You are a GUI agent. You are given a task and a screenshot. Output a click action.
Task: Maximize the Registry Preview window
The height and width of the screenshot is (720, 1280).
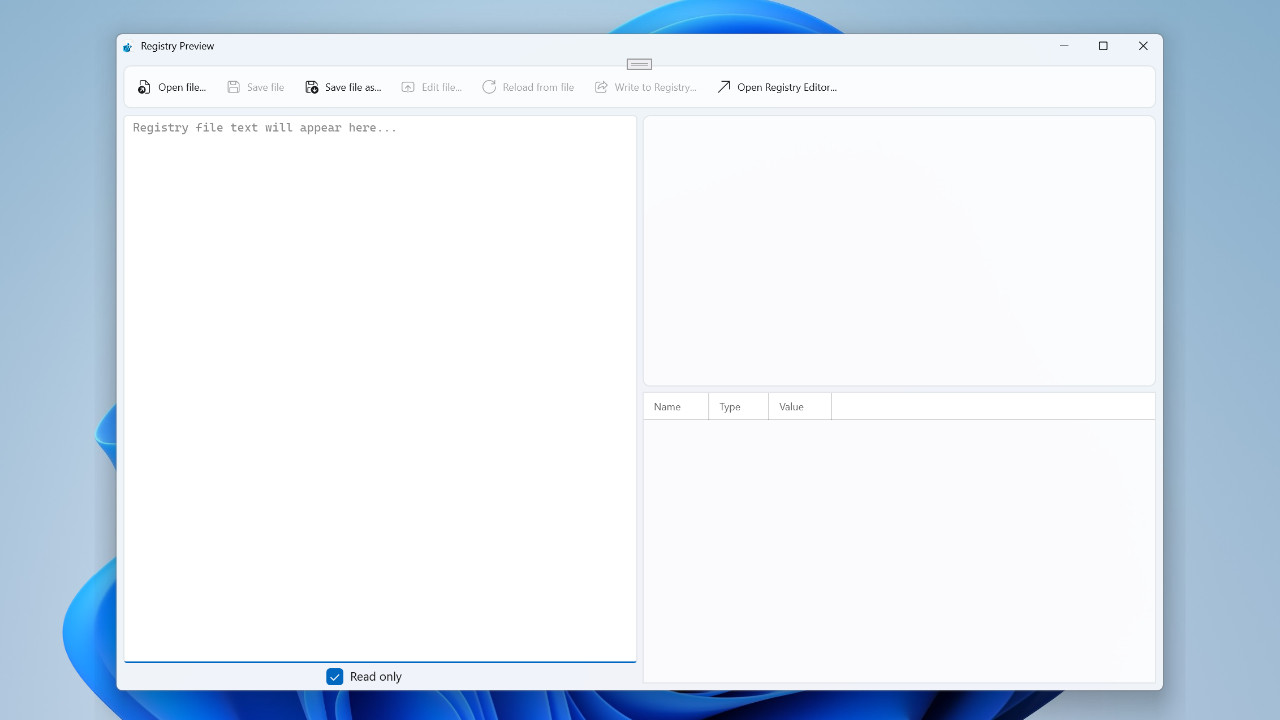[x=1103, y=46]
